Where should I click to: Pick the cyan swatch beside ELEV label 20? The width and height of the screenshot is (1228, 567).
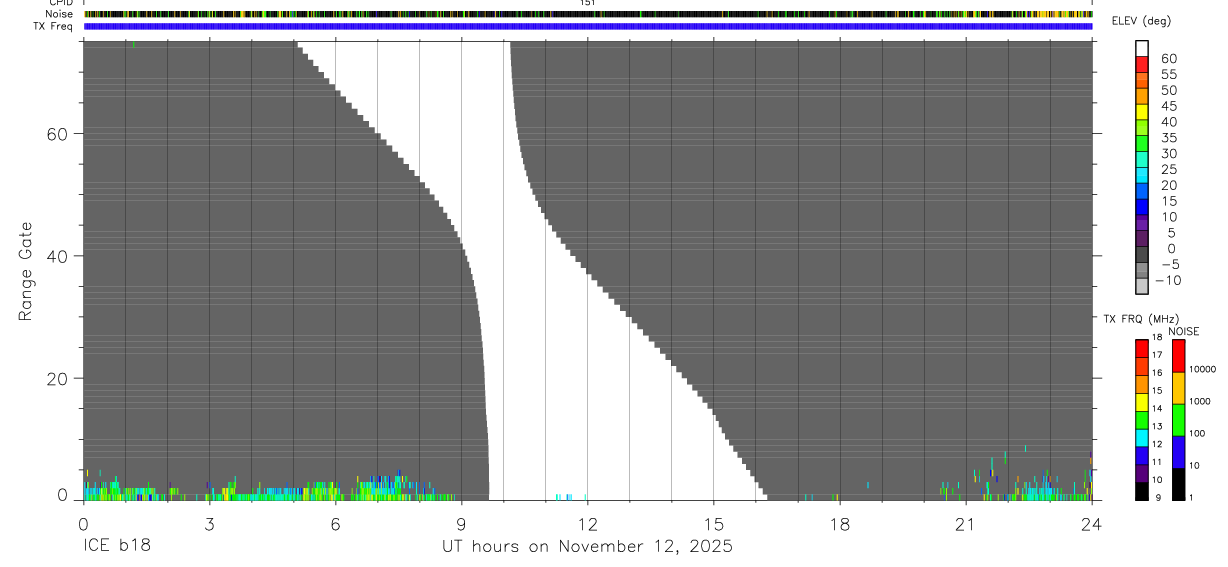point(1142,175)
